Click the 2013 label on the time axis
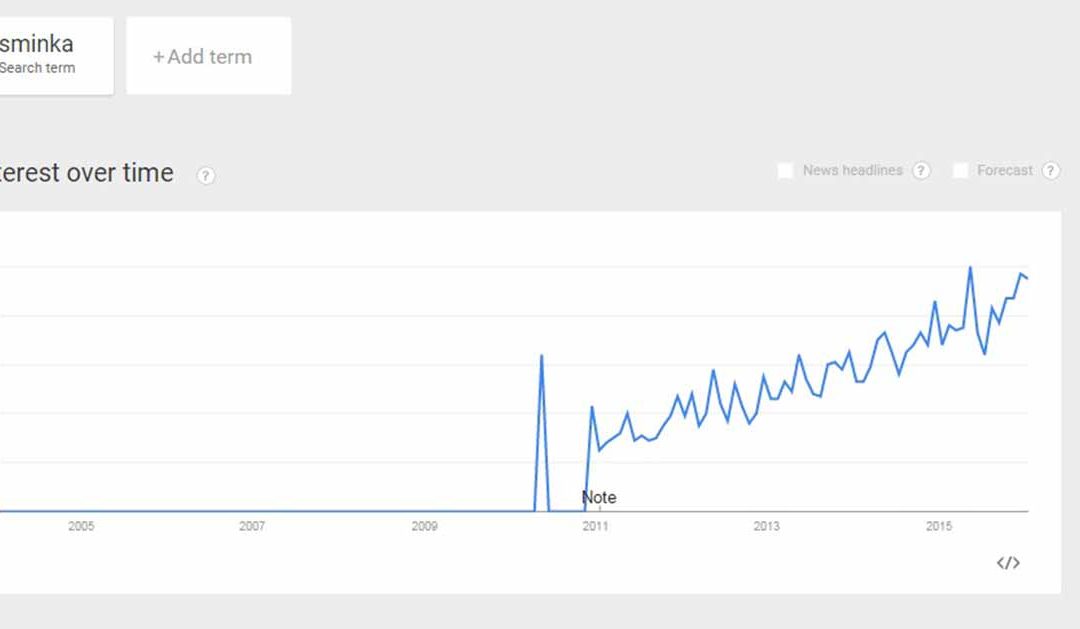This screenshot has height=629, width=1080. coord(767,526)
